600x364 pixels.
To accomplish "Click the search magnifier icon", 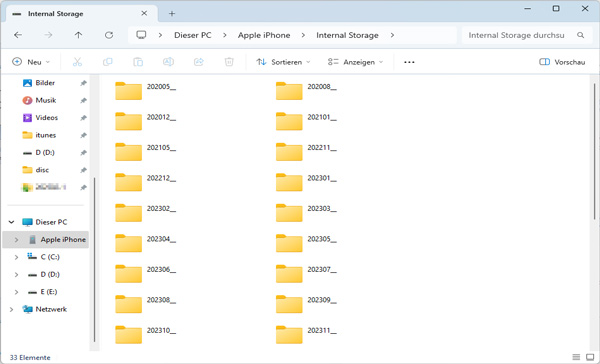I will [x=580, y=35].
